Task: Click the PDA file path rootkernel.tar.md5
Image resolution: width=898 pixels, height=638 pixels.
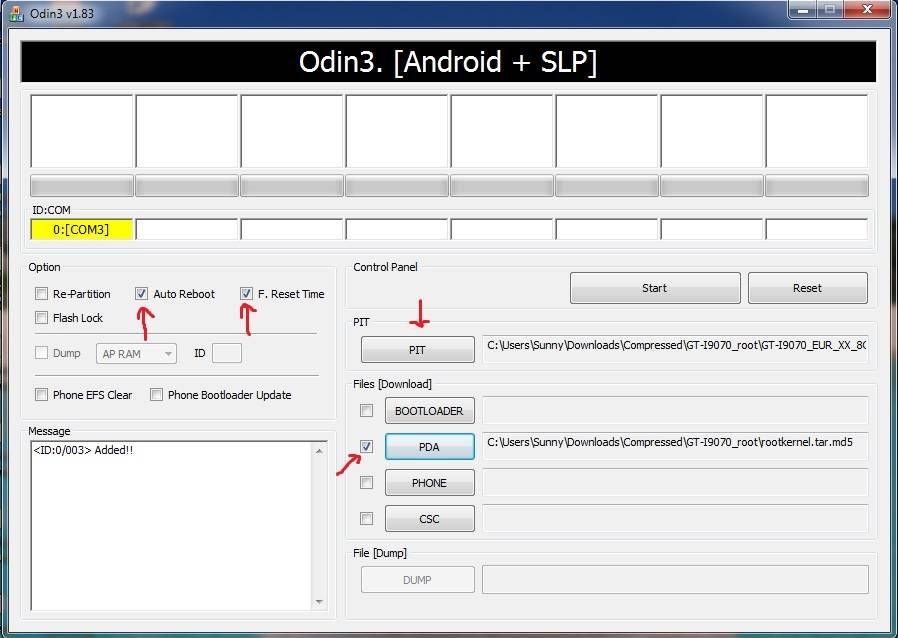Action: (x=675, y=446)
